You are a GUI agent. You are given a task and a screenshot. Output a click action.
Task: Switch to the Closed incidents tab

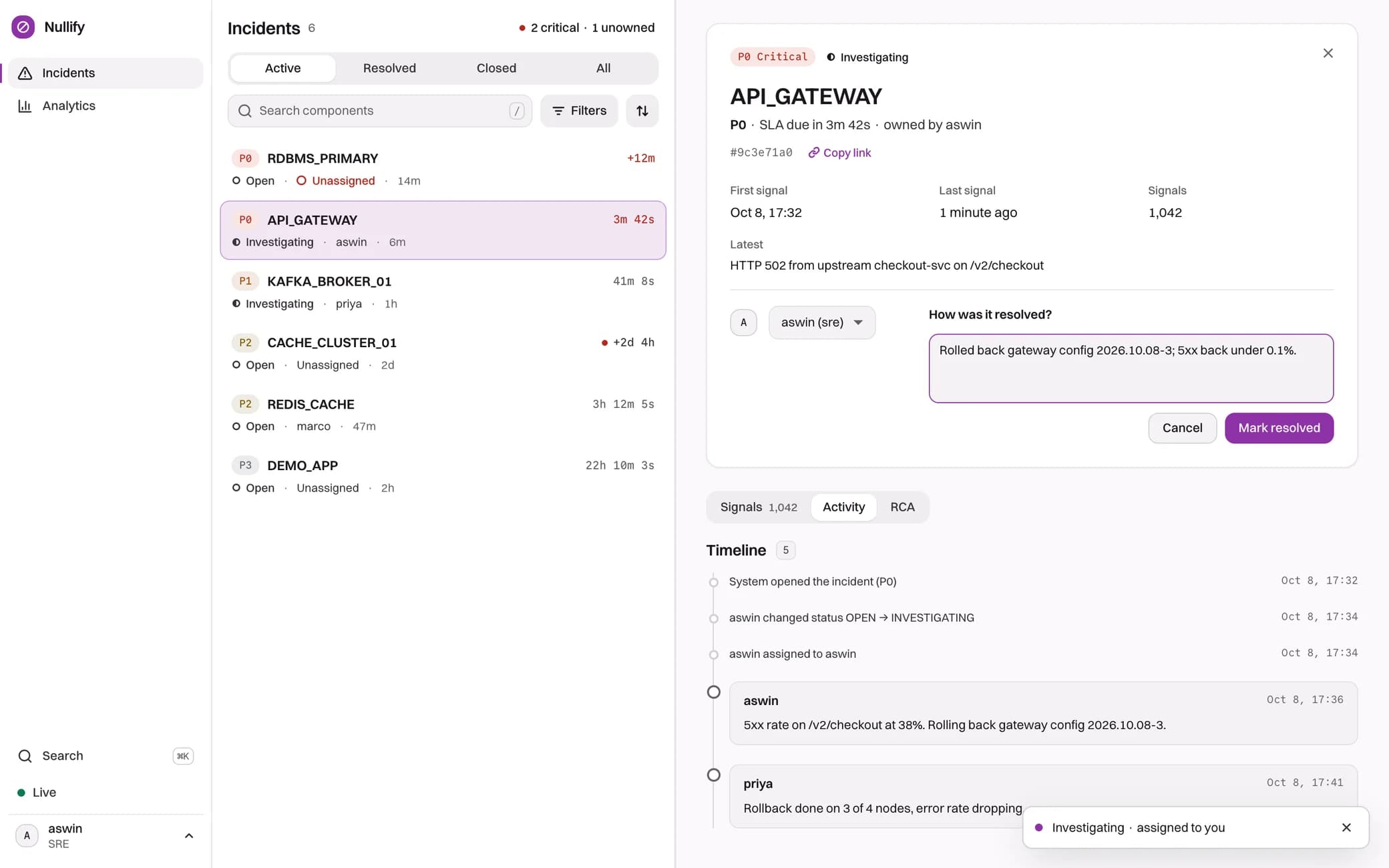click(496, 68)
